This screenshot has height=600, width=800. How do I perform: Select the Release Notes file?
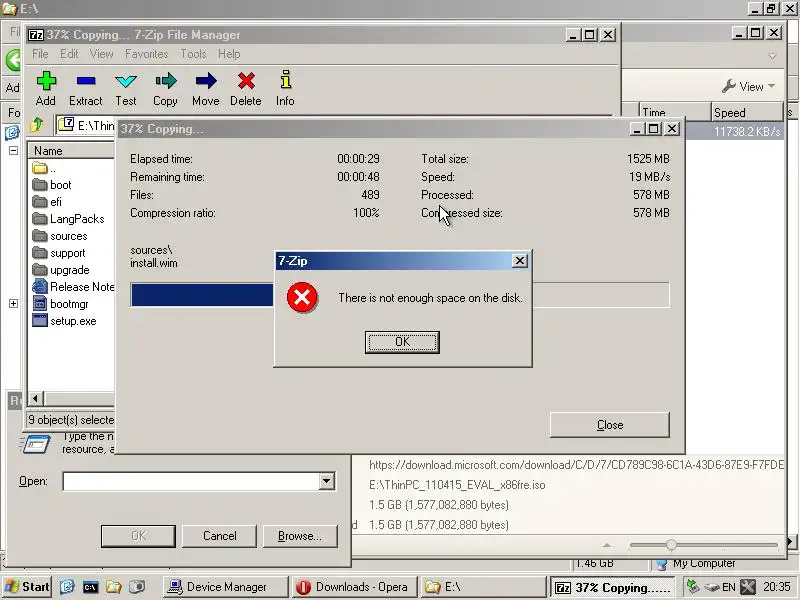point(73,287)
